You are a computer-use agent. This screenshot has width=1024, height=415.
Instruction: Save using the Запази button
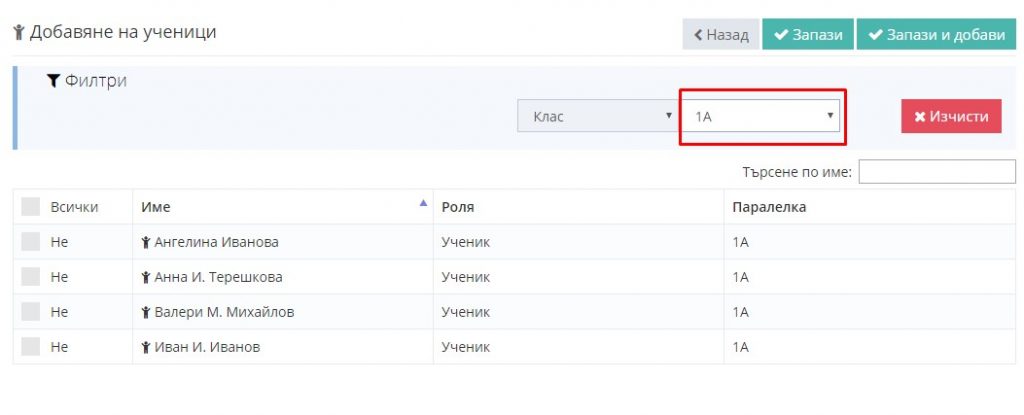pyautogui.click(x=808, y=35)
